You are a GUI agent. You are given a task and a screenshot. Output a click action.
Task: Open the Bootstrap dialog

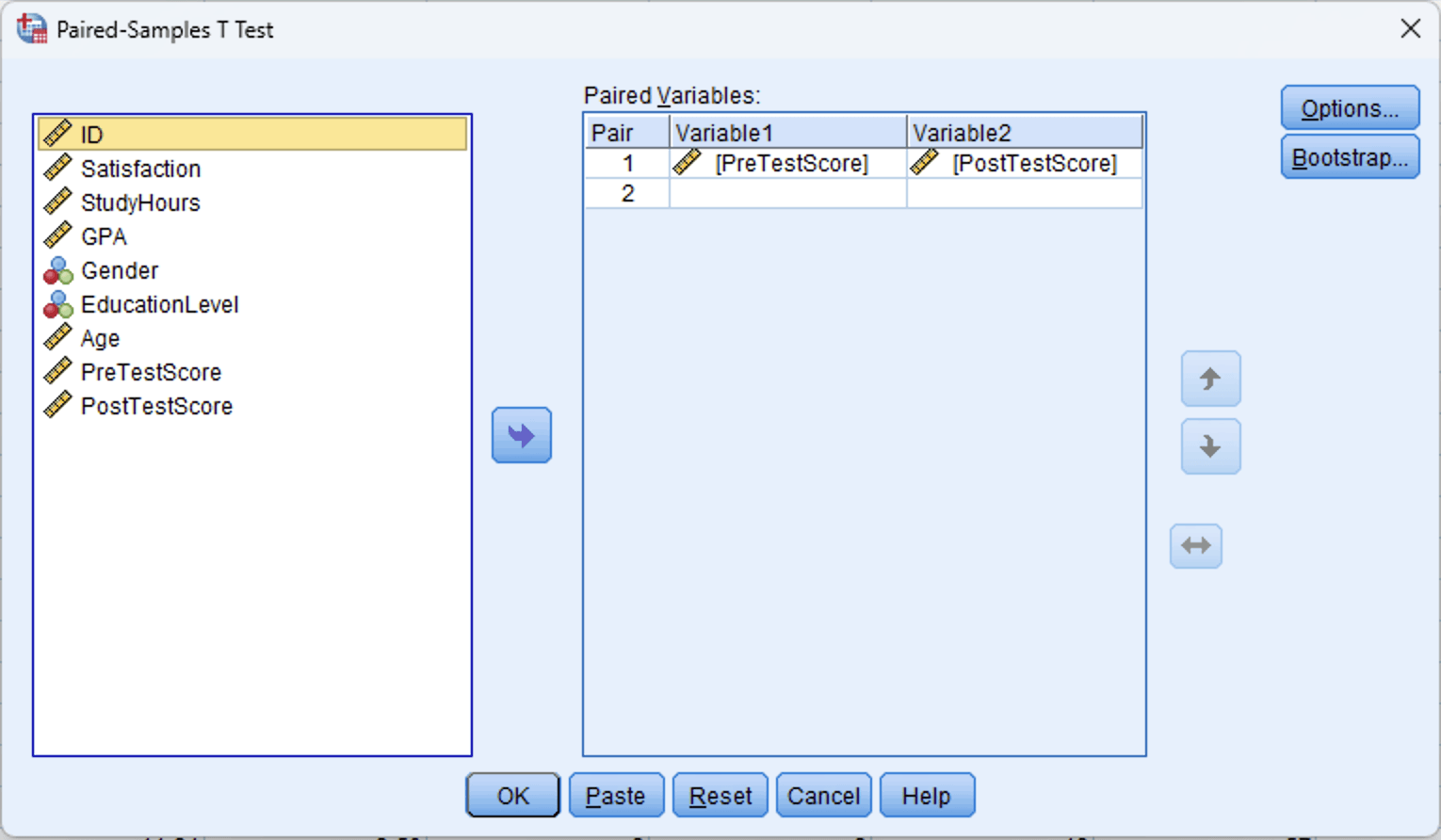pyautogui.click(x=1349, y=156)
